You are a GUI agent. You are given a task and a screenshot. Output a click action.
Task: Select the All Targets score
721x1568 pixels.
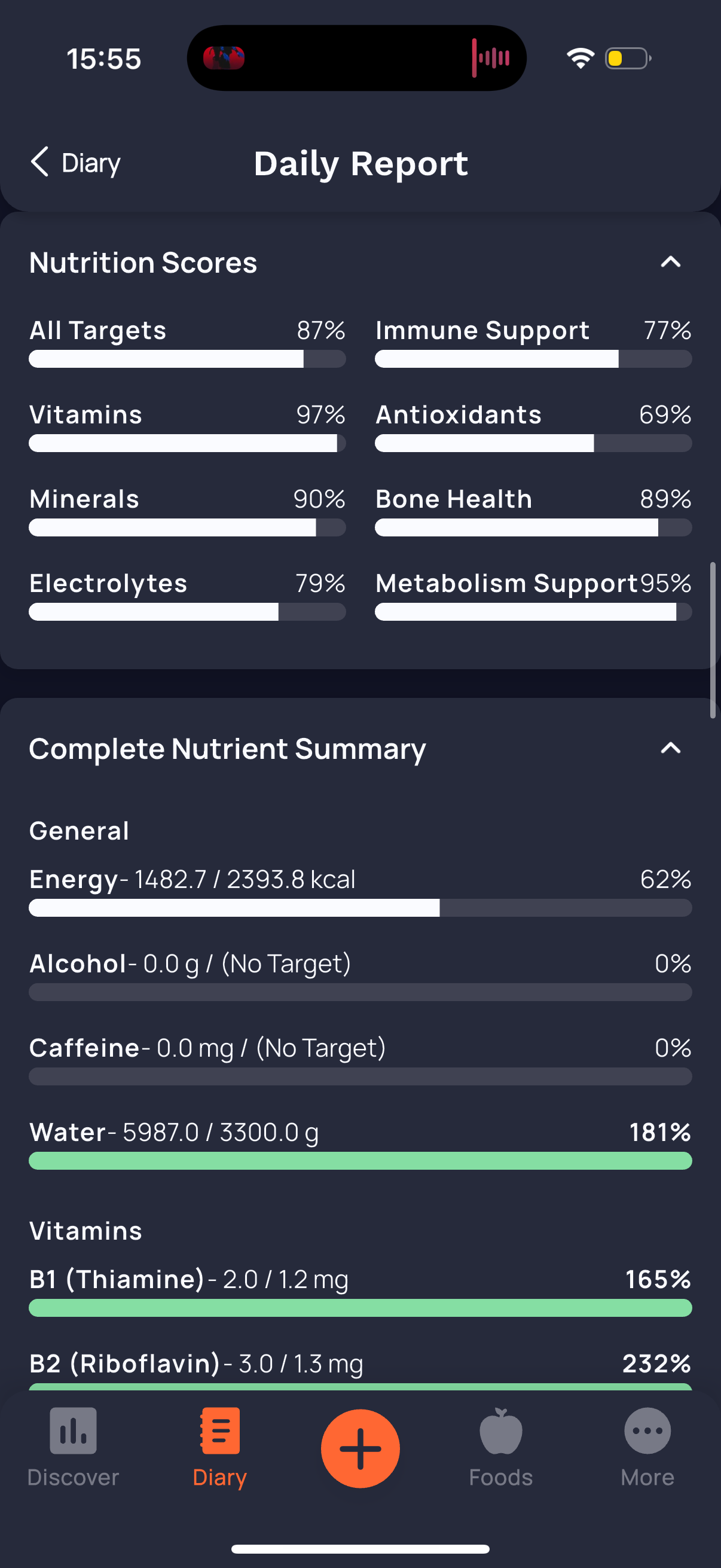[x=187, y=342]
